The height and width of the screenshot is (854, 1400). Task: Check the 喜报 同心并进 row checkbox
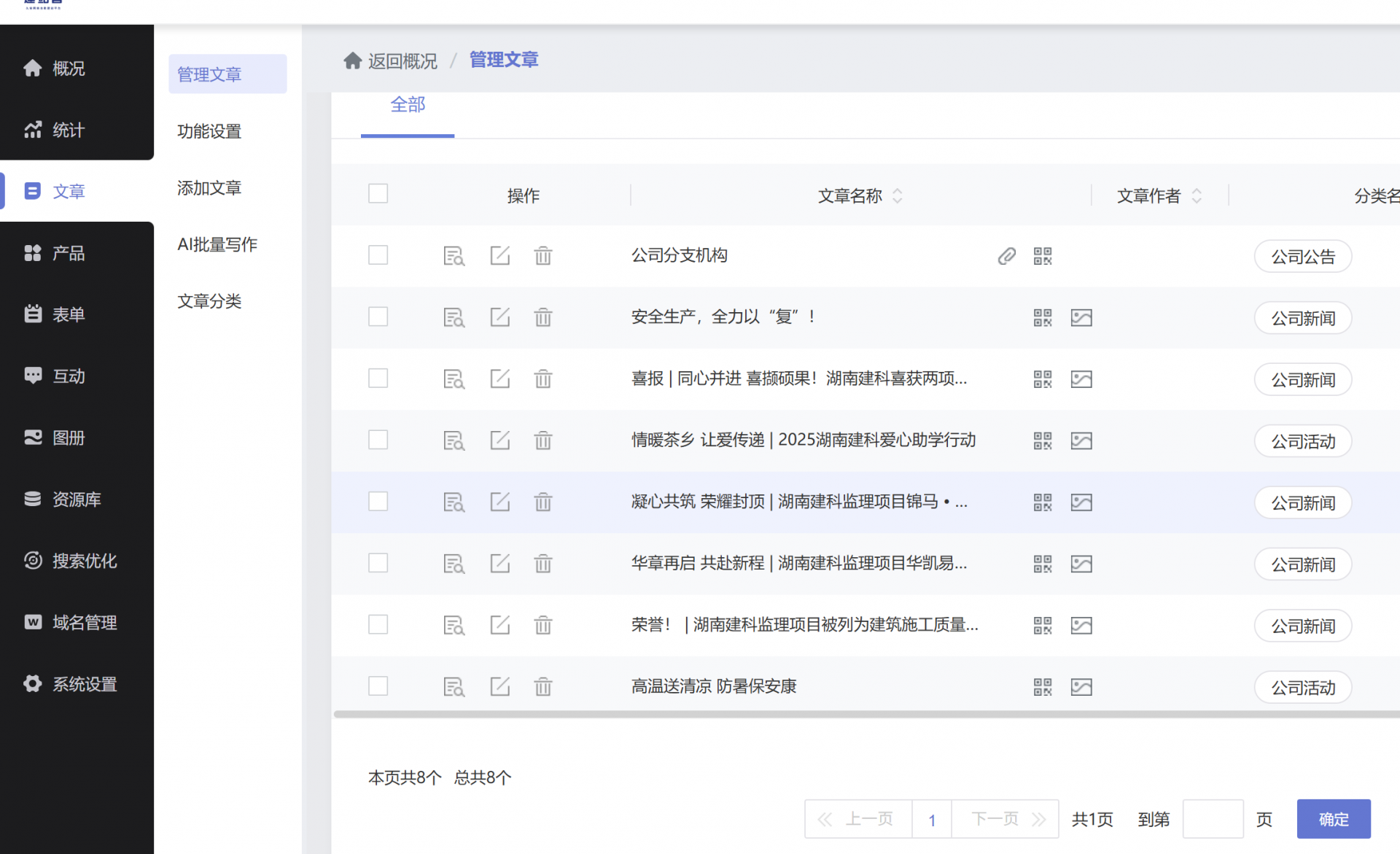(378, 379)
